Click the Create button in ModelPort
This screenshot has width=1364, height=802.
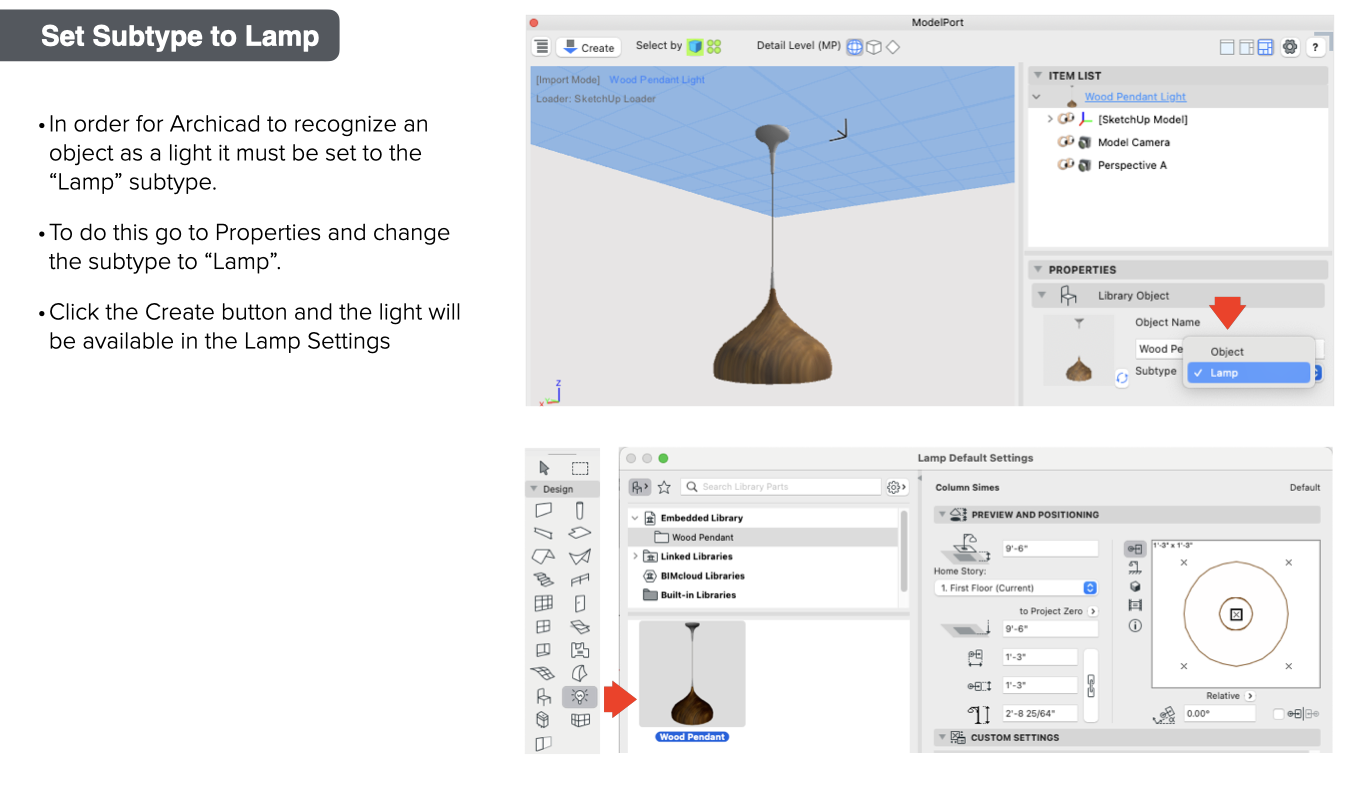[589, 47]
